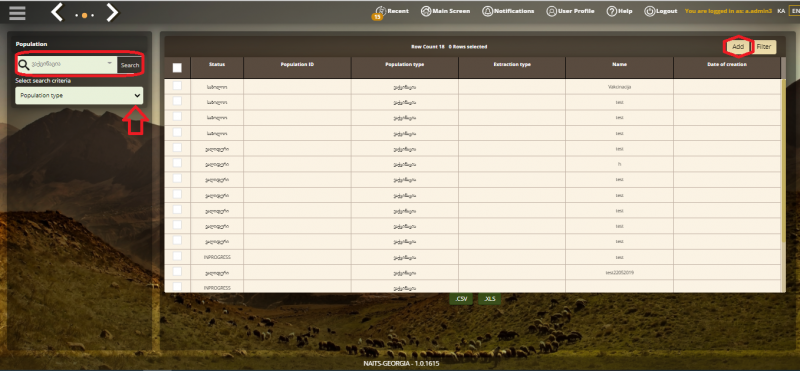Screen dimensions: 800x371
Task: Check the checkbox for row named h
Action: (x=177, y=163)
